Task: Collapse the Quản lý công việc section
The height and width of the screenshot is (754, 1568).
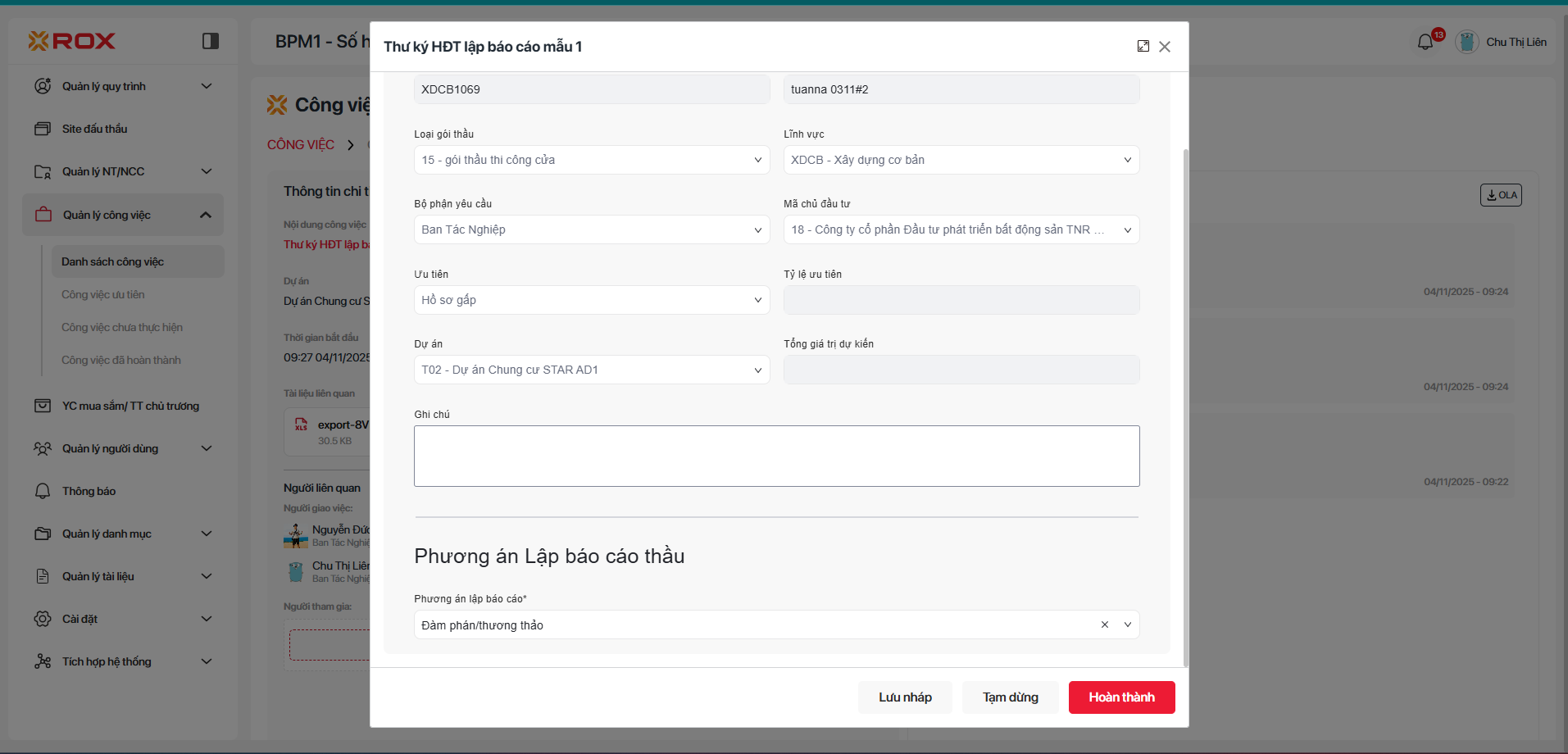Action: [x=205, y=215]
